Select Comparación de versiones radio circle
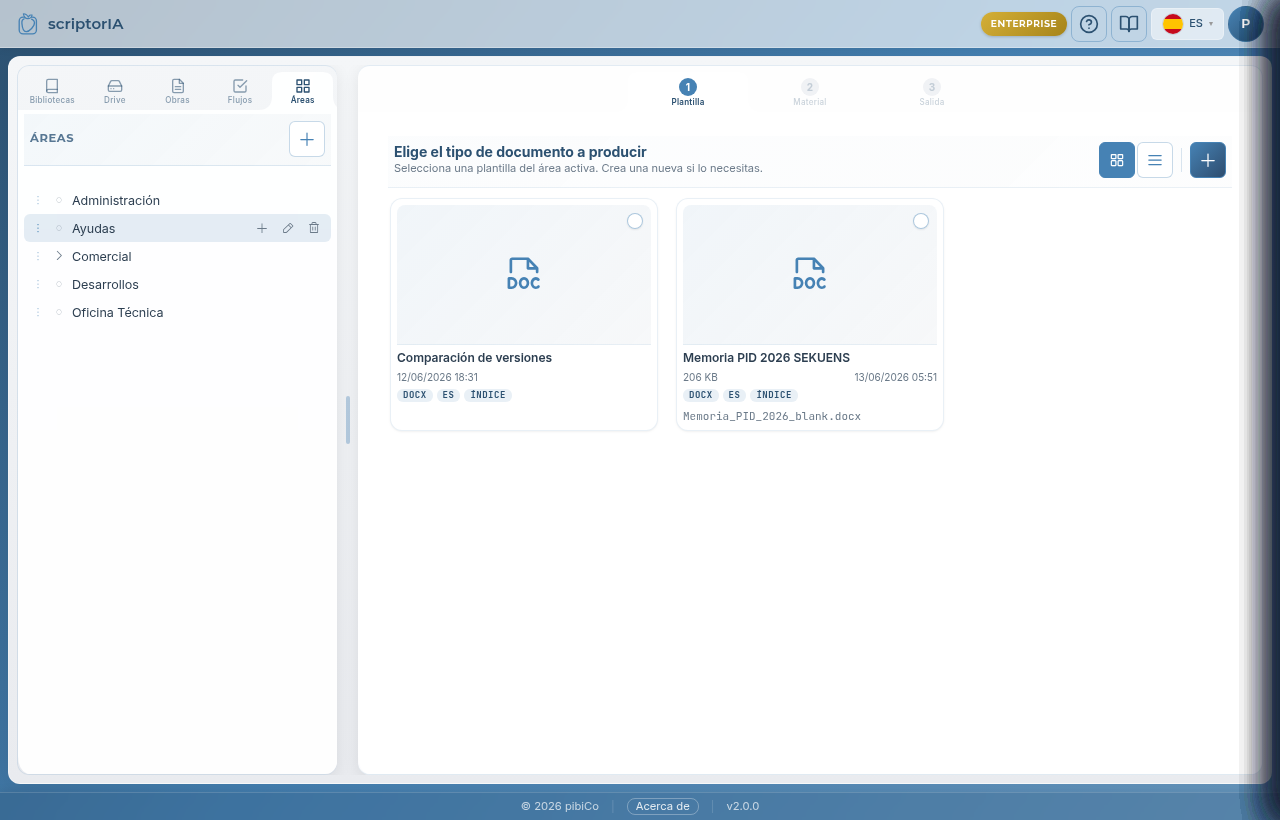Viewport: 1280px width, 820px height. coord(635,221)
